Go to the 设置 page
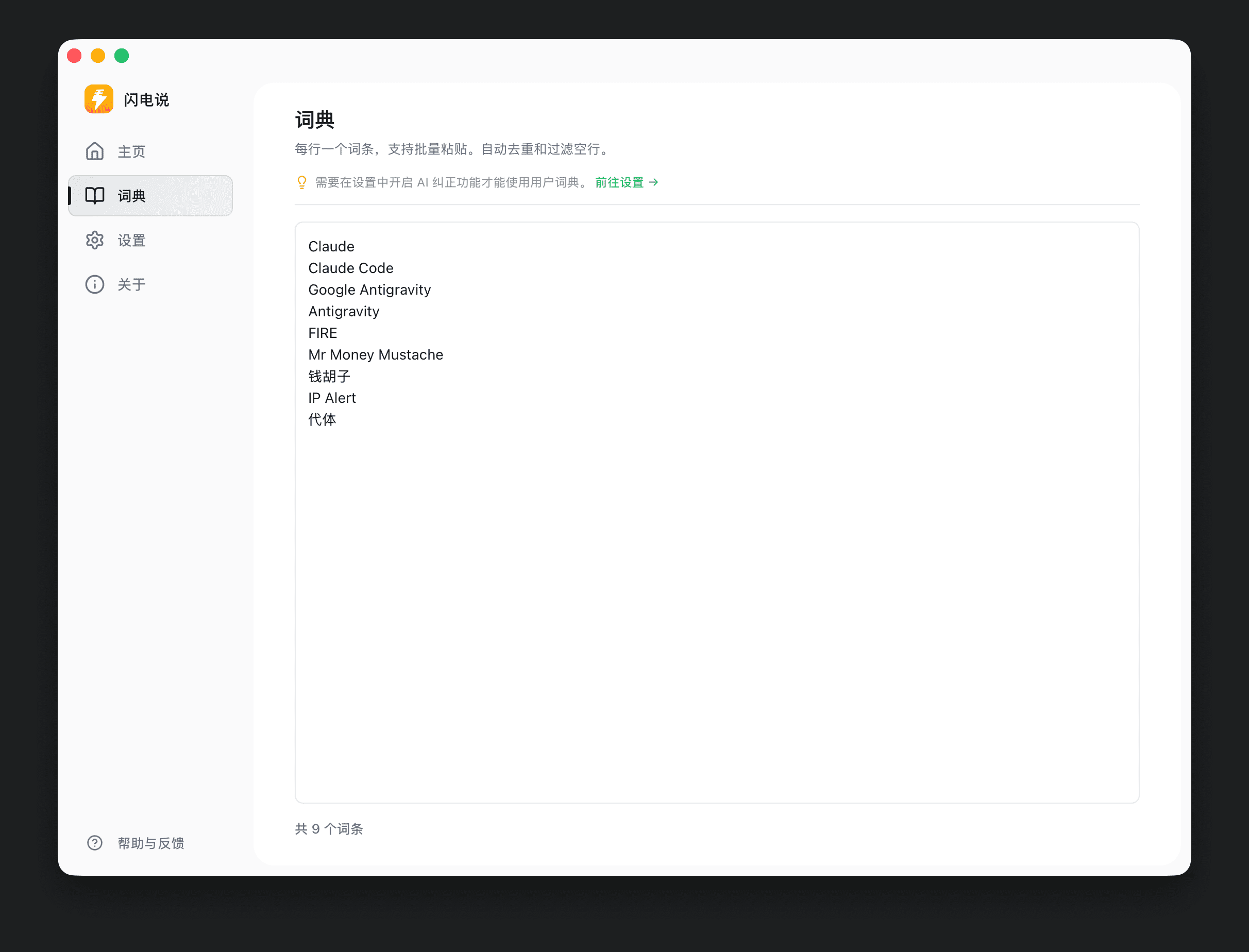The height and width of the screenshot is (952, 1249). click(131, 240)
